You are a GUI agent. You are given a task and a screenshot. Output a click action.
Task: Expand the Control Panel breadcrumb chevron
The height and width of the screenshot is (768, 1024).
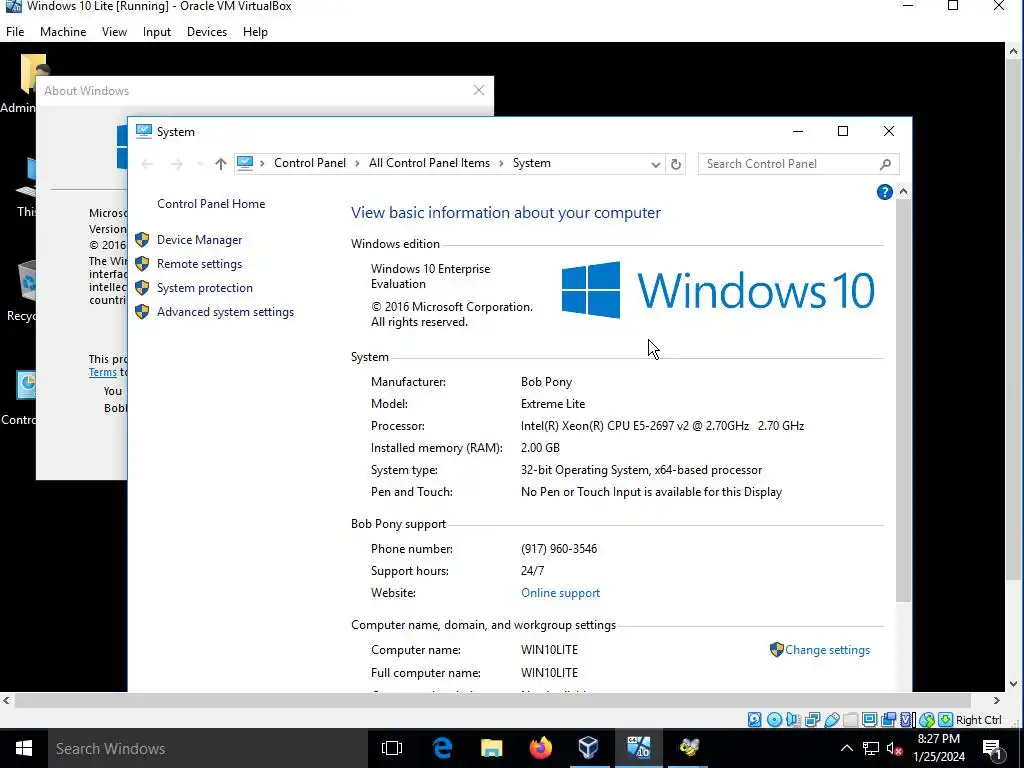[357, 163]
